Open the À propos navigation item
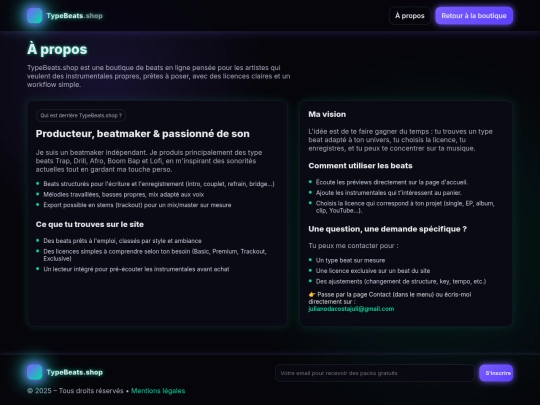 click(409, 16)
